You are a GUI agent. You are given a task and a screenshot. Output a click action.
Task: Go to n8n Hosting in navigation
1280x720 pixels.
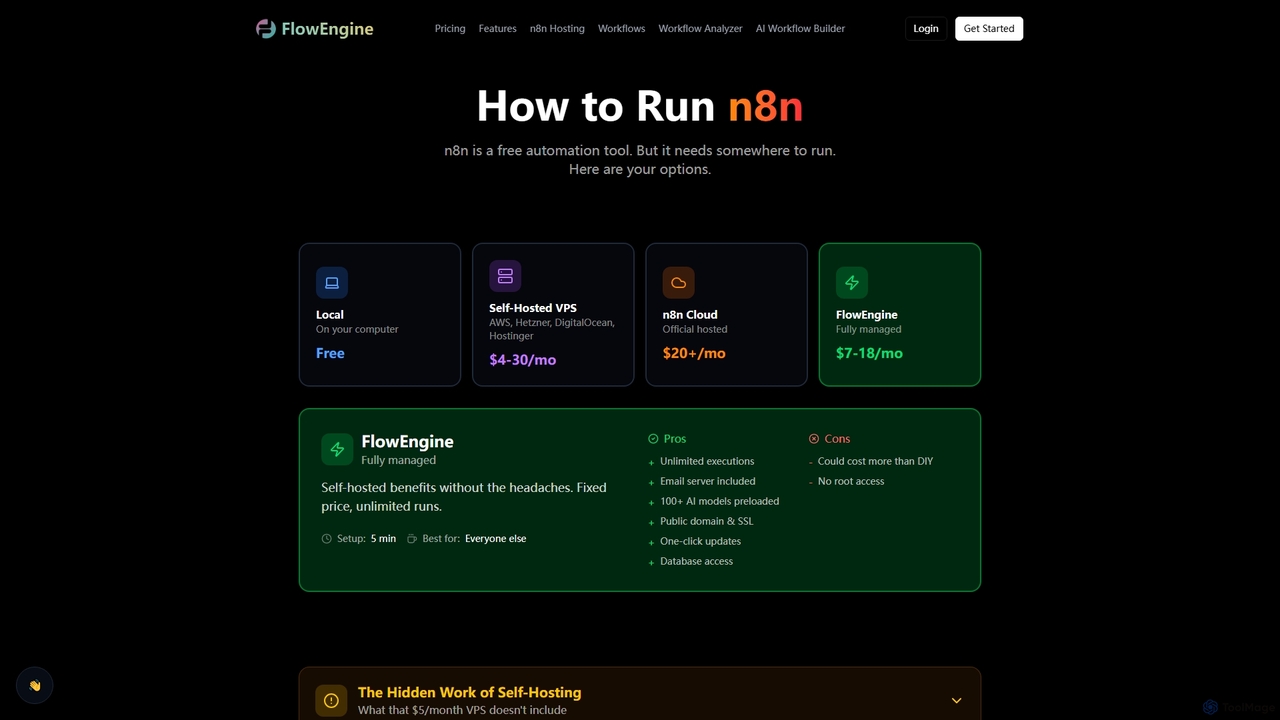(x=557, y=29)
